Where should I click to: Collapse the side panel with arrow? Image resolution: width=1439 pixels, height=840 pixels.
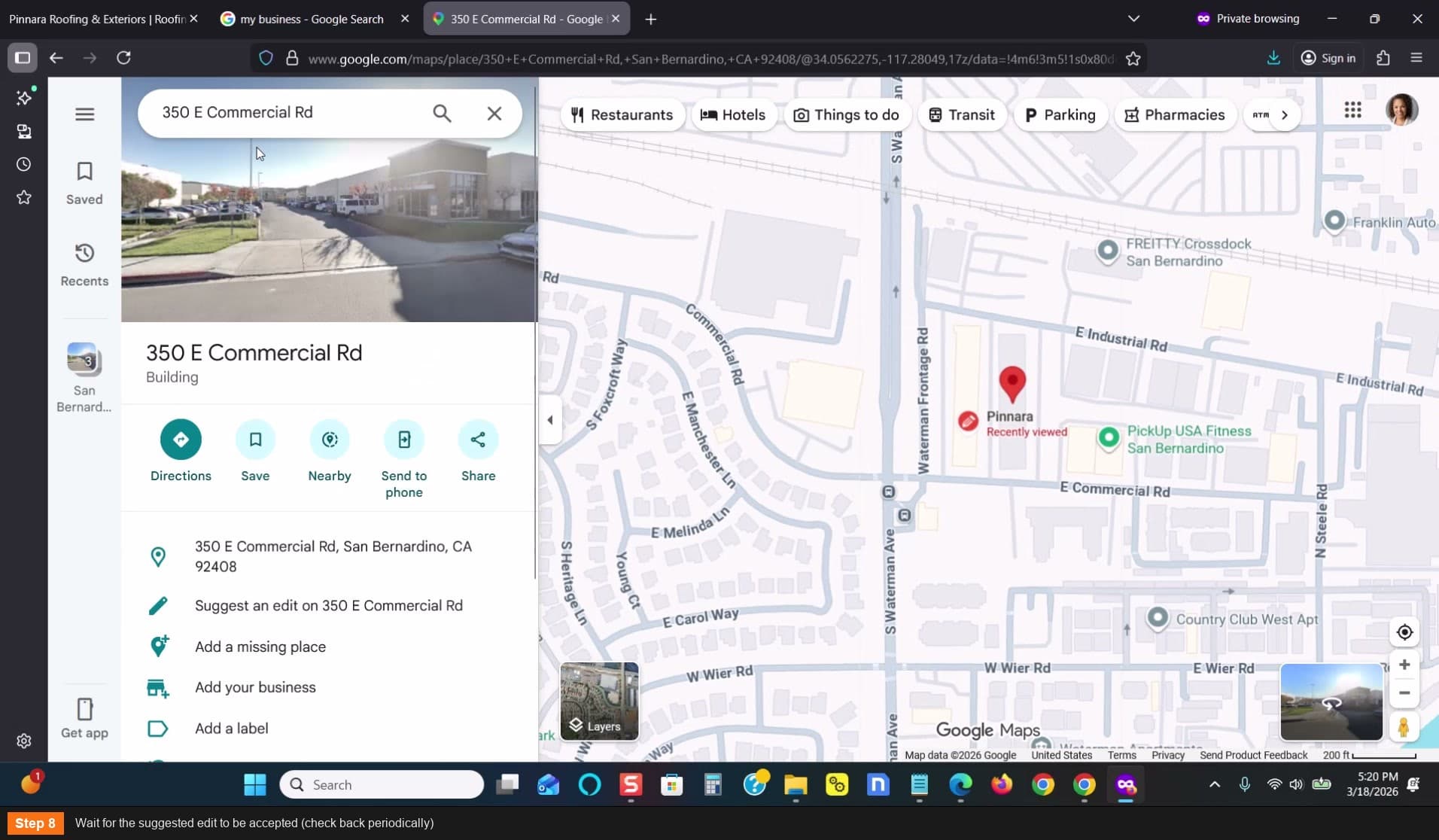[550, 420]
